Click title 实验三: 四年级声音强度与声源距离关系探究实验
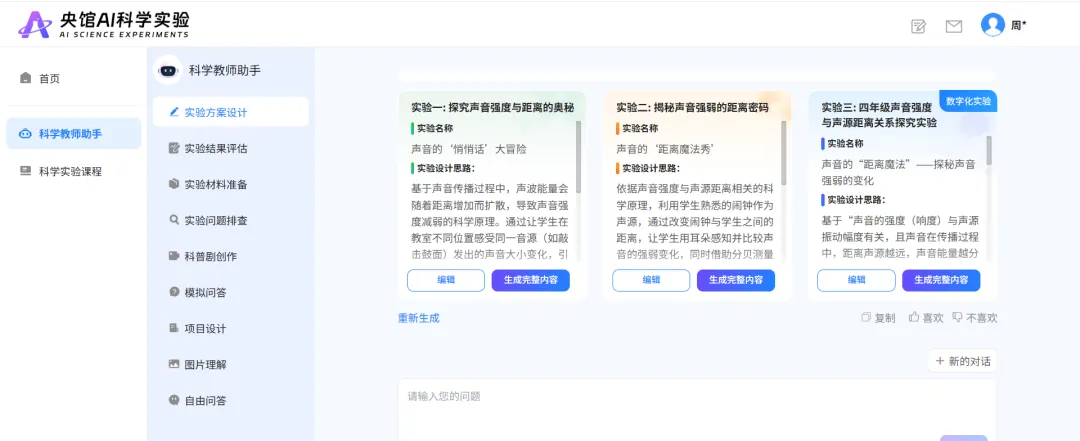Image resolution: width=1080 pixels, height=441 pixels. tap(879, 115)
